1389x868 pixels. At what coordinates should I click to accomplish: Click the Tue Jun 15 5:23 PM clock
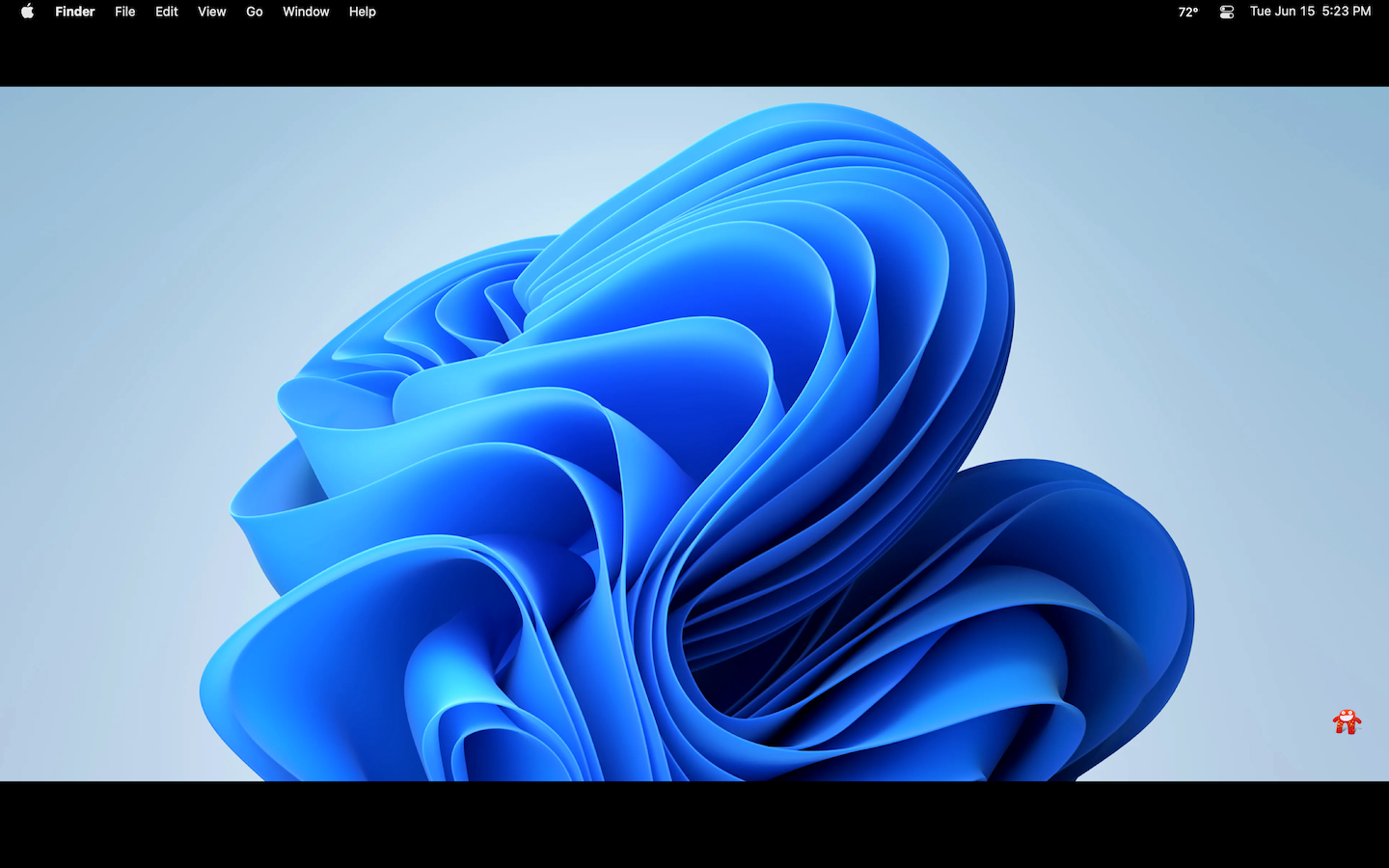1310,12
